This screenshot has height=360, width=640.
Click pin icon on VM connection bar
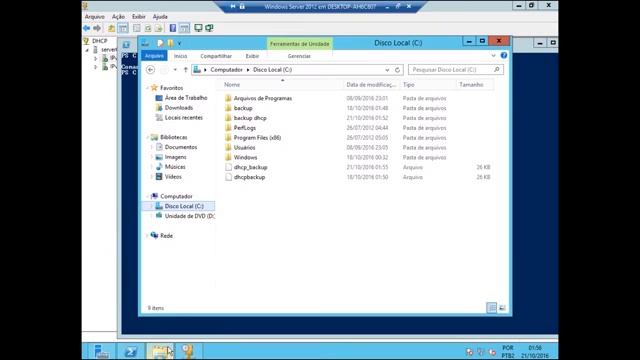pyautogui.click(x=233, y=7)
